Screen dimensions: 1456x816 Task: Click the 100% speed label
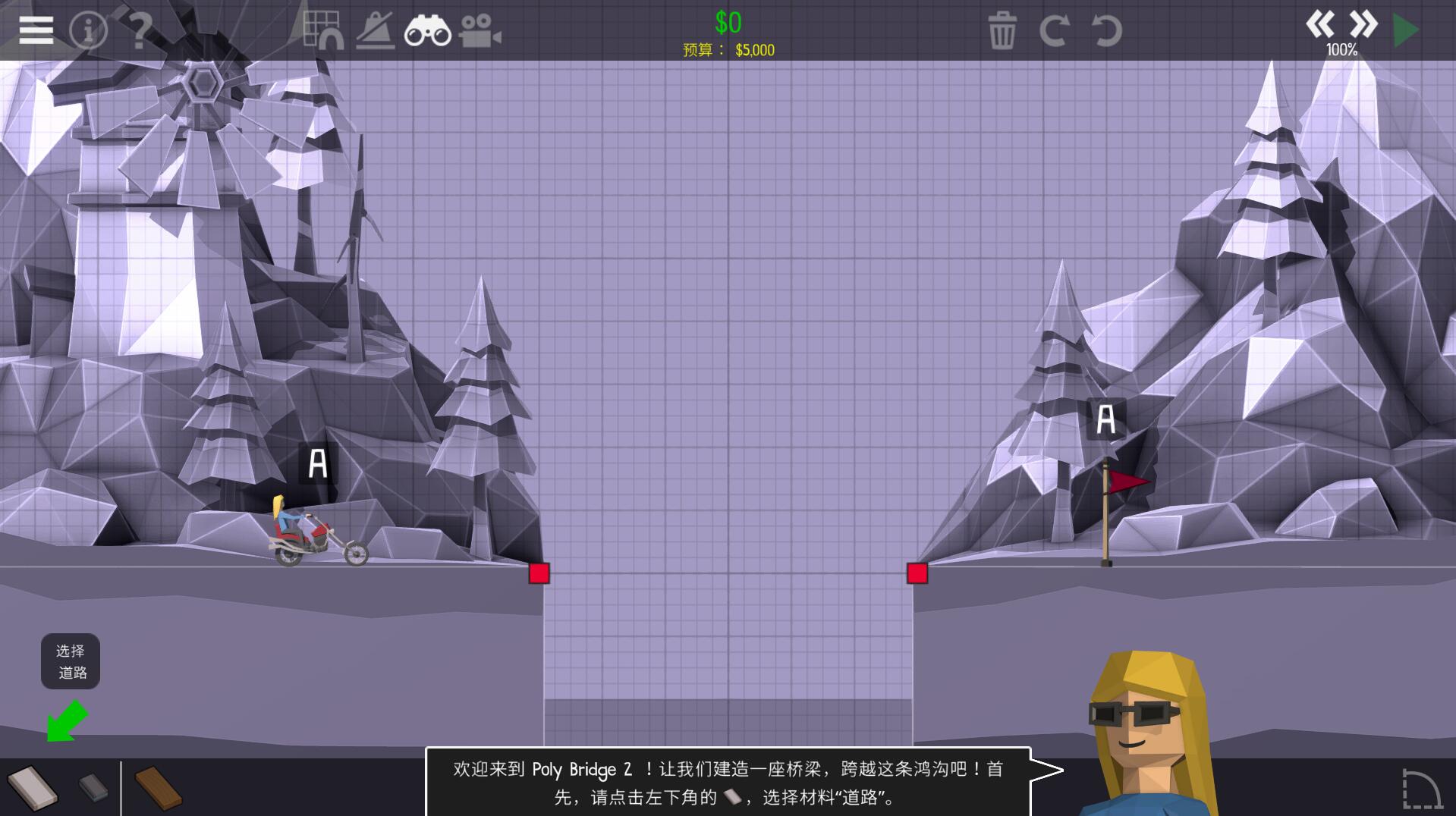1341,50
